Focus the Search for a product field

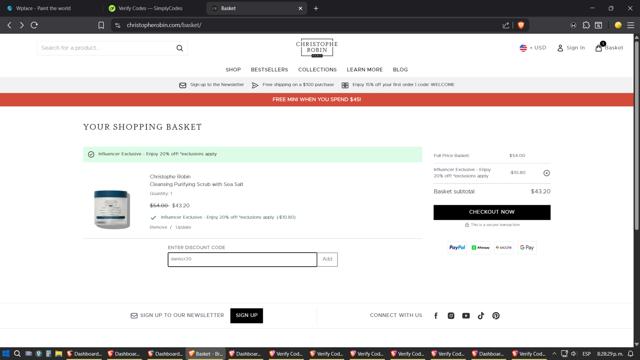(106, 48)
